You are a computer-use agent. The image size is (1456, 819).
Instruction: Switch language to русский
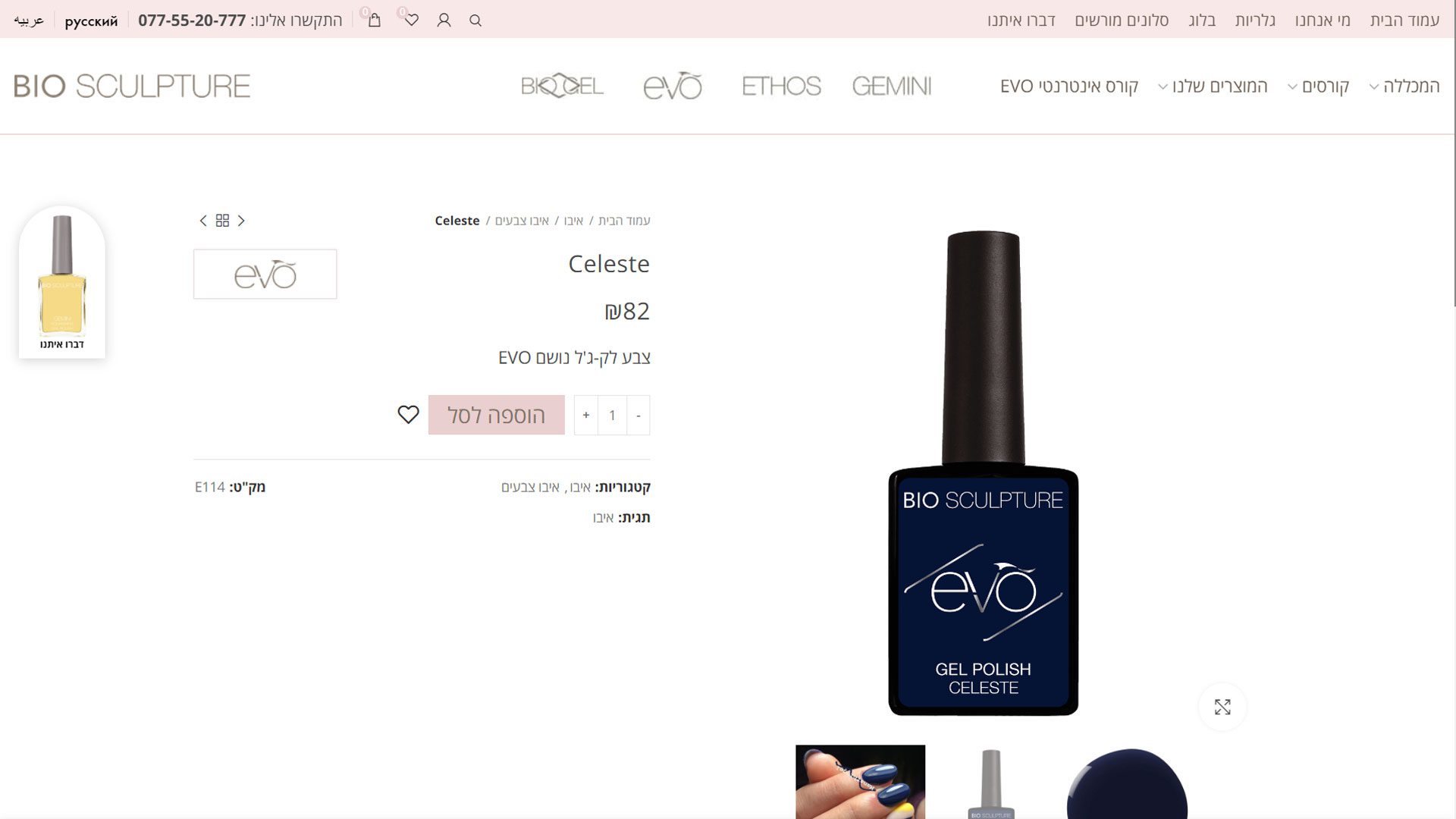click(91, 21)
